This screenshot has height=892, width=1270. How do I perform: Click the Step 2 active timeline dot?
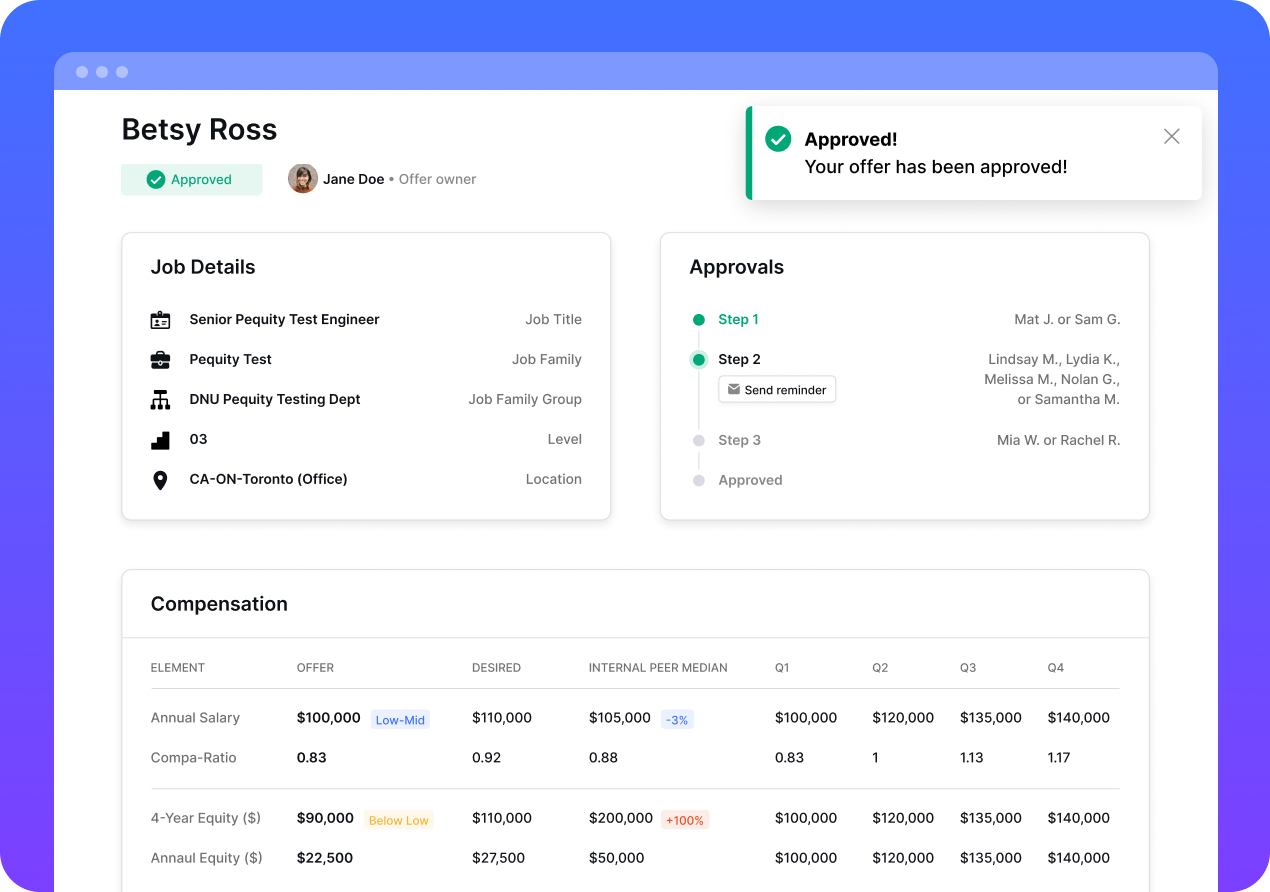pyautogui.click(x=699, y=360)
